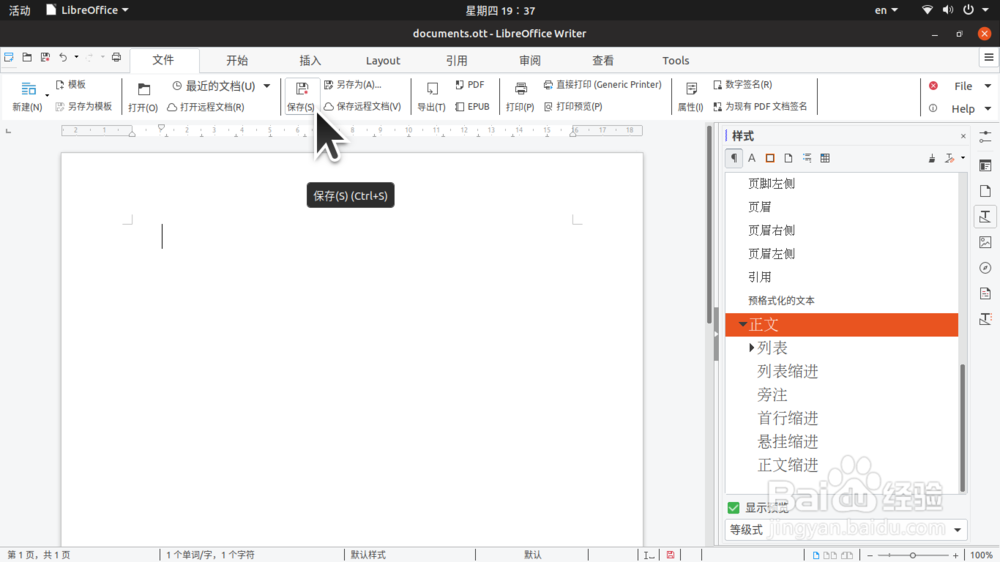Open Styles actions dropdown arrow
Image resolution: width=1000 pixels, height=562 pixels.
pyautogui.click(x=963, y=158)
